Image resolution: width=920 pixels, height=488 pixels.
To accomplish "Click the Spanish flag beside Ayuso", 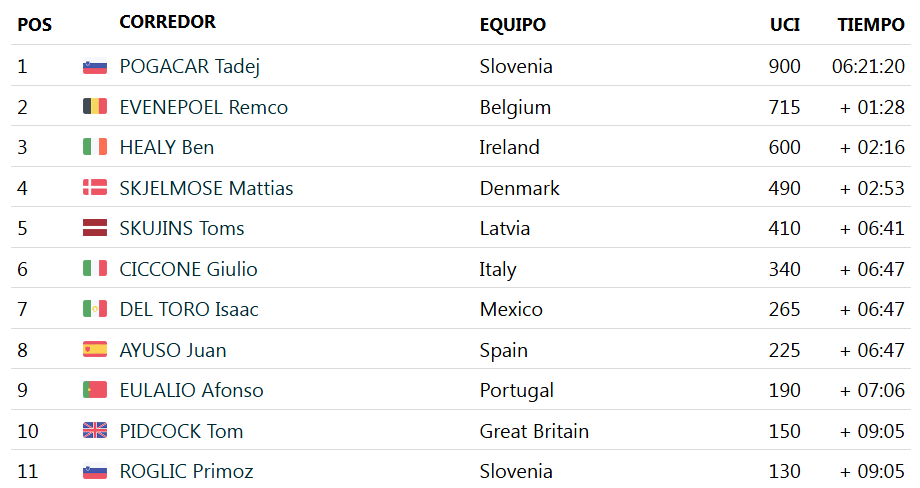I will click(94, 350).
